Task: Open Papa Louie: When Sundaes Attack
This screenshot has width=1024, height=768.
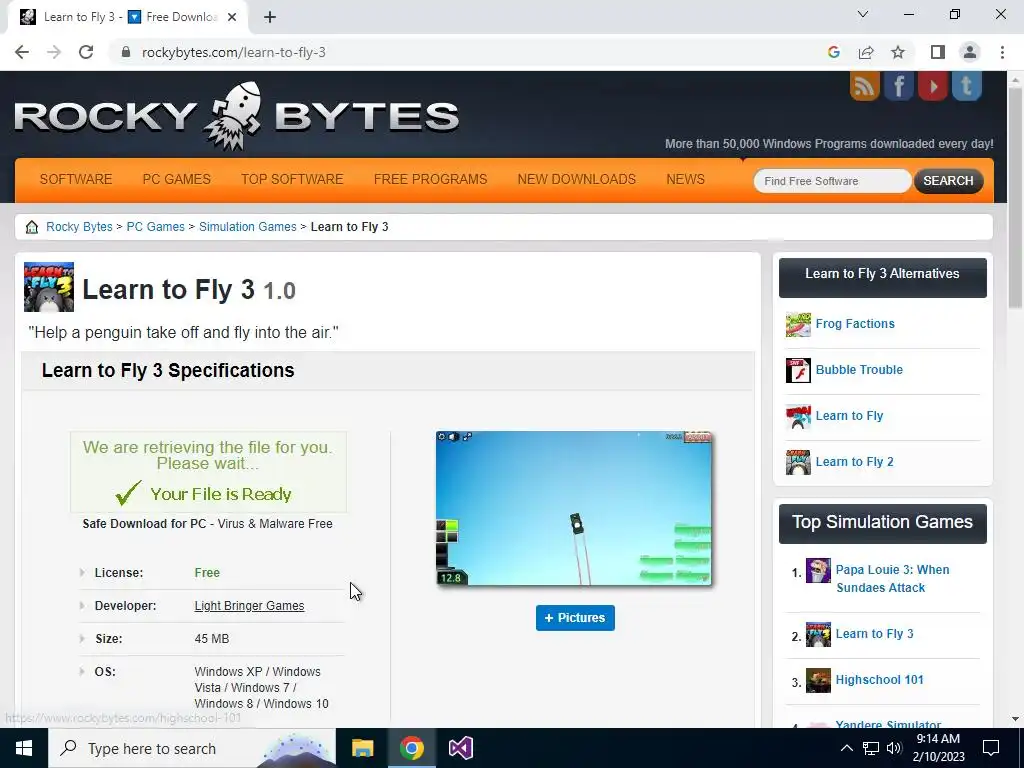Action: 892,579
